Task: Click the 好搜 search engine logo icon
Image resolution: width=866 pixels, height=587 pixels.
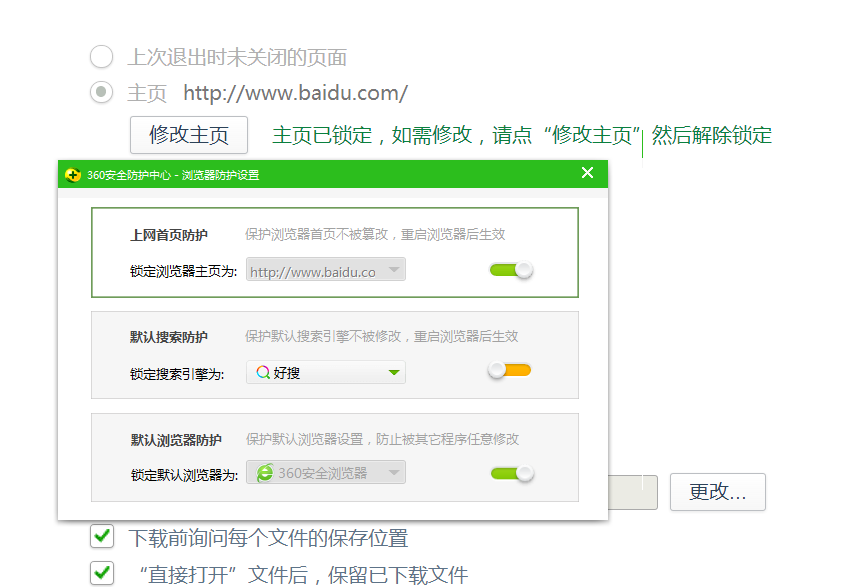Action: pyautogui.click(x=263, y=372)
